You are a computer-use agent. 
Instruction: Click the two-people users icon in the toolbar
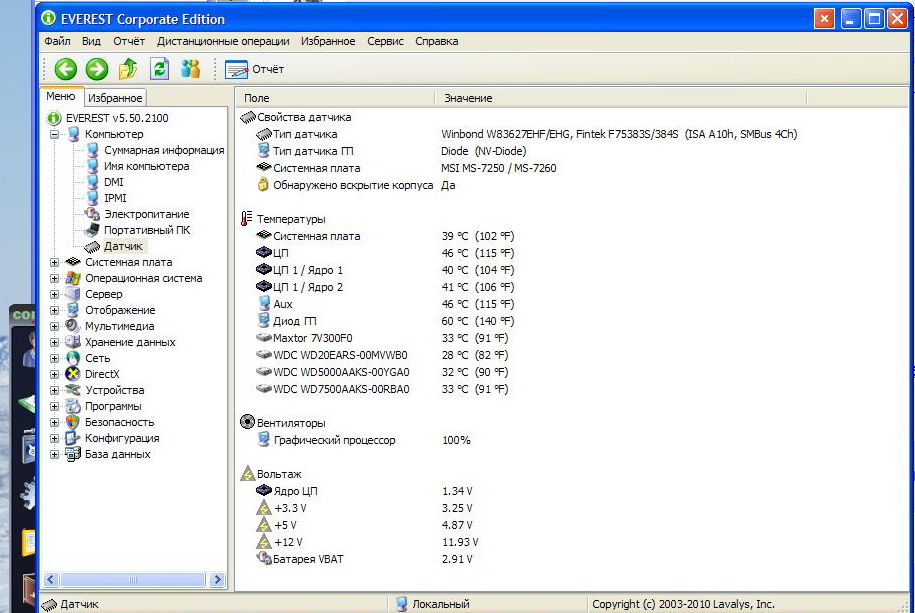tap(190, 69)
